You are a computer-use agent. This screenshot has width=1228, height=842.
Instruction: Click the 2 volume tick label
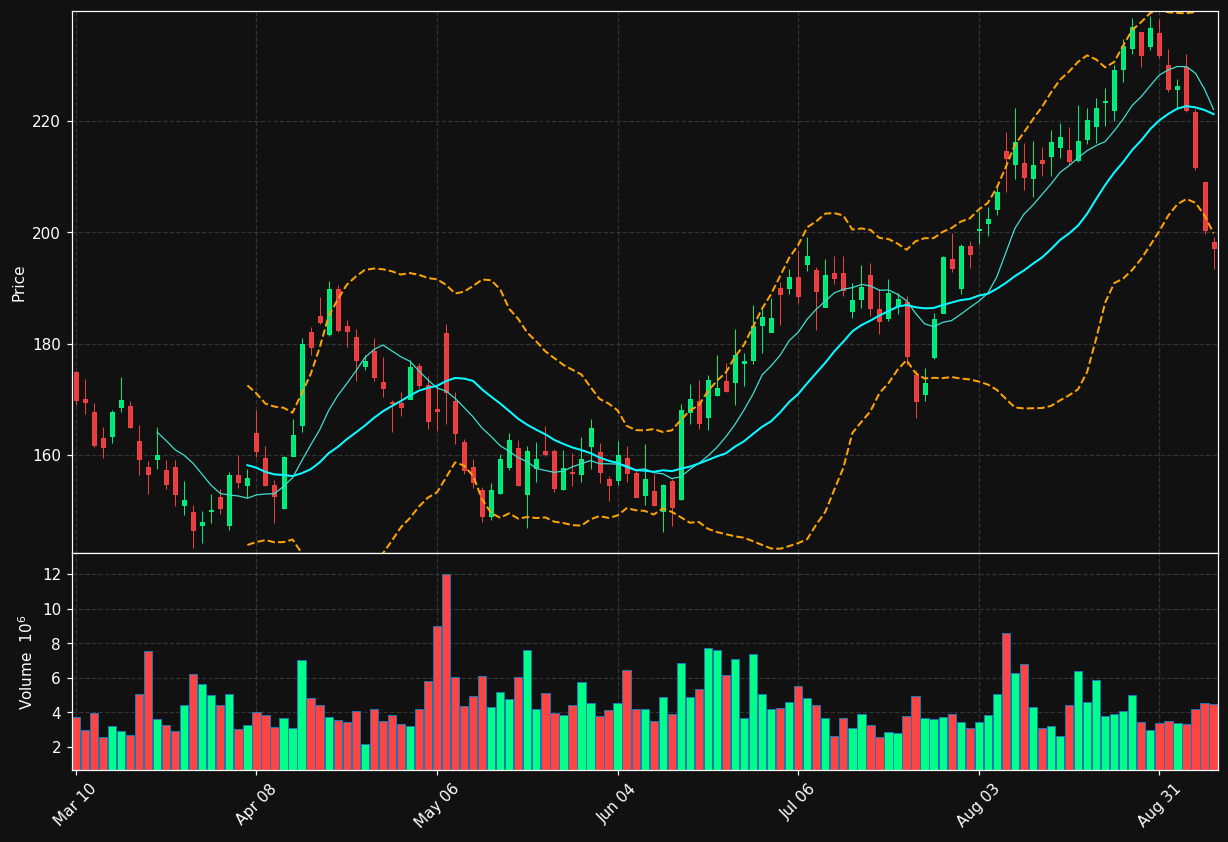[56, 748]
